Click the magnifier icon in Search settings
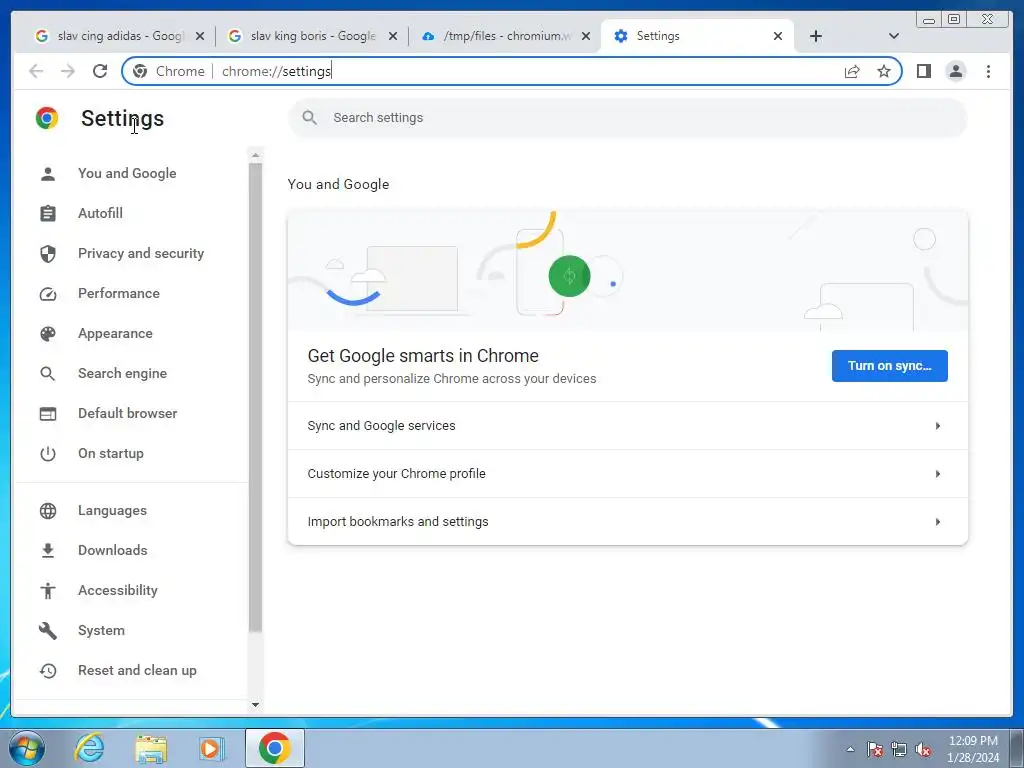The width and height of the screenshot is (1024, 768). pos(310,118)
